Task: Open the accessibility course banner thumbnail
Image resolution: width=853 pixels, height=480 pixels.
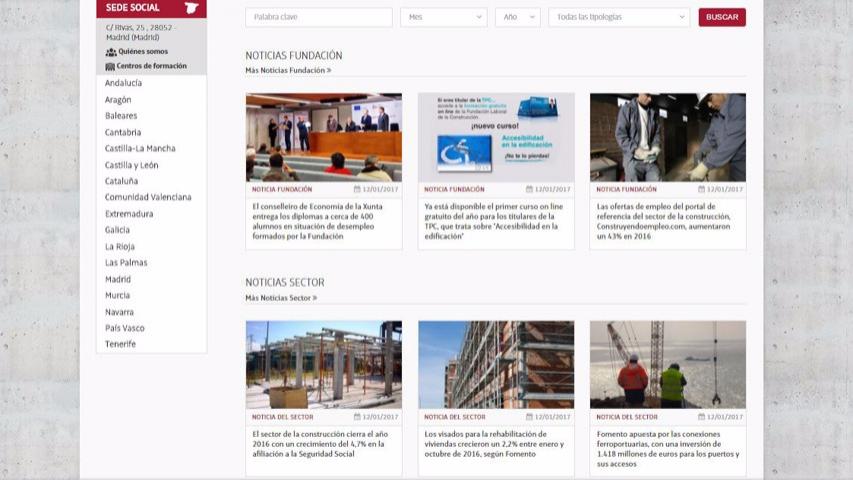Action: tap(496, 137)
